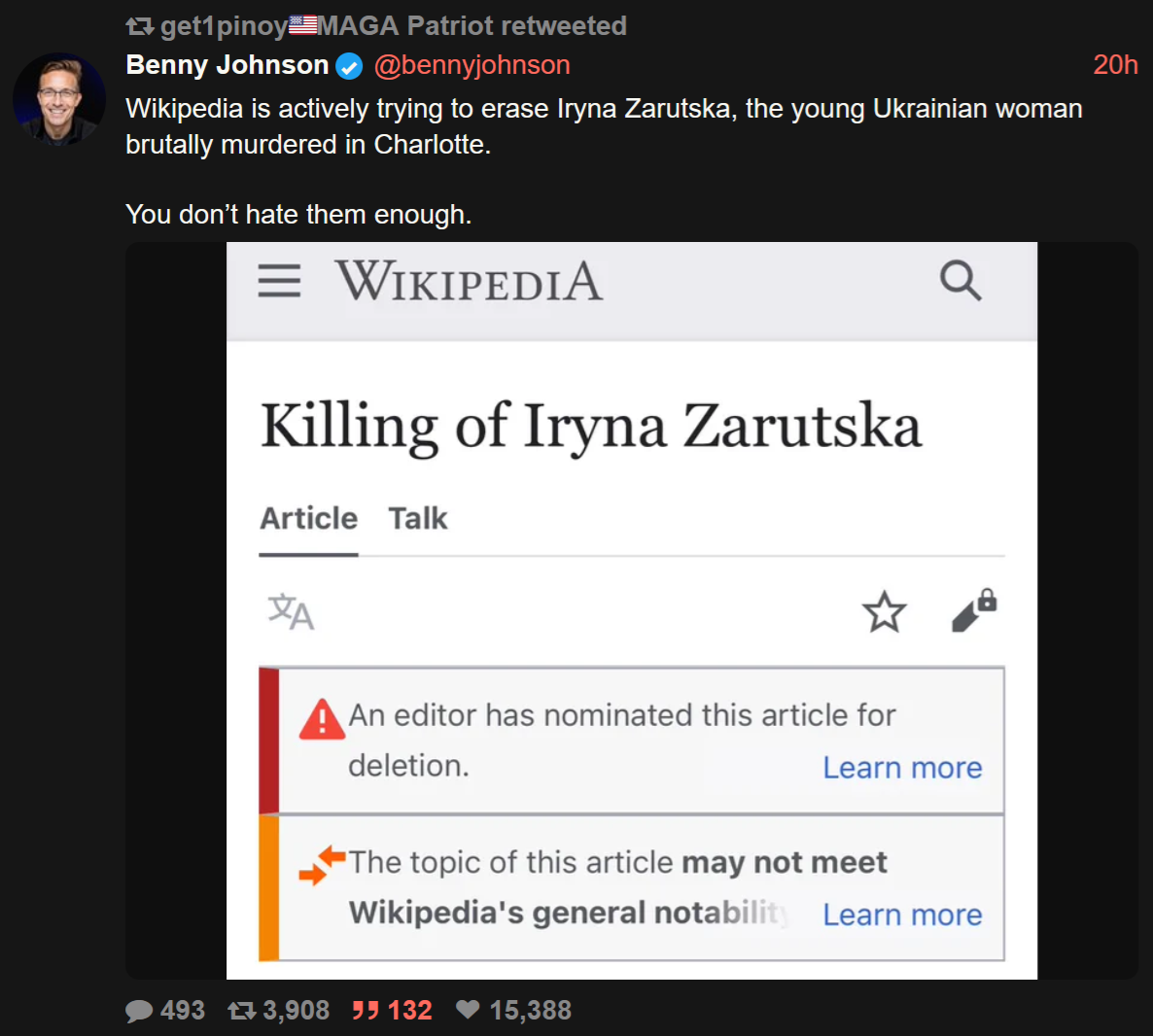Open the 493 replies comment icon
Image resolution: width=1153 pixels, height=1036 pixels.
point(139,1011)
